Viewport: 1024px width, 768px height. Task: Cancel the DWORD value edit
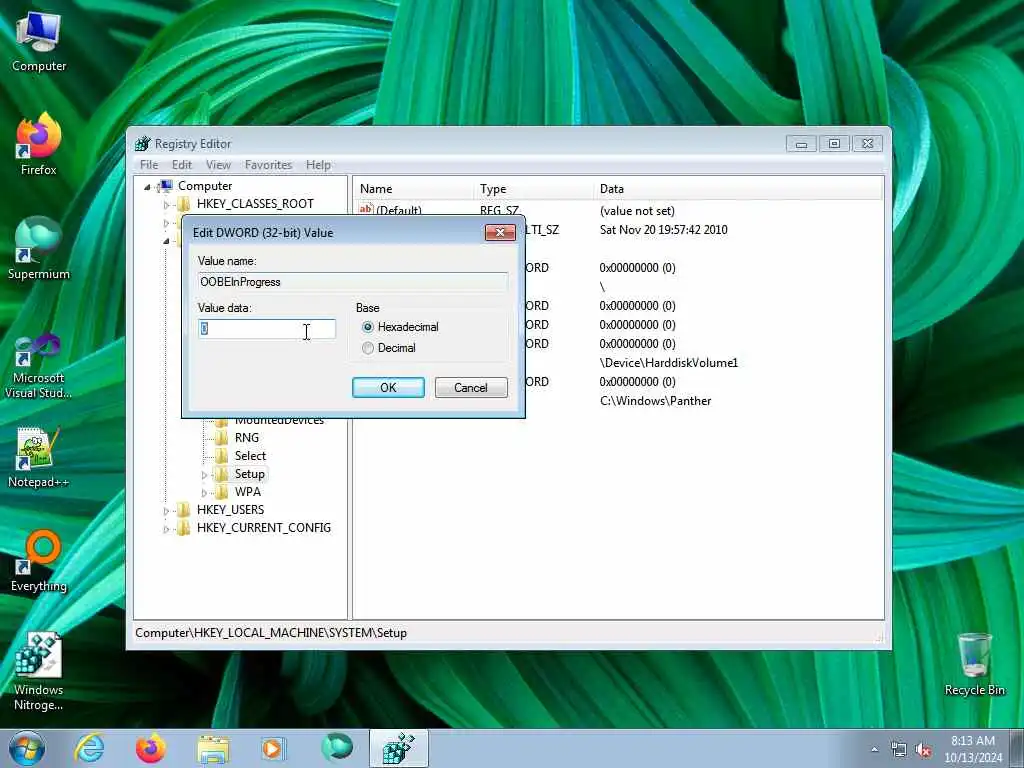pyautogui.click(x=471, y=387)
